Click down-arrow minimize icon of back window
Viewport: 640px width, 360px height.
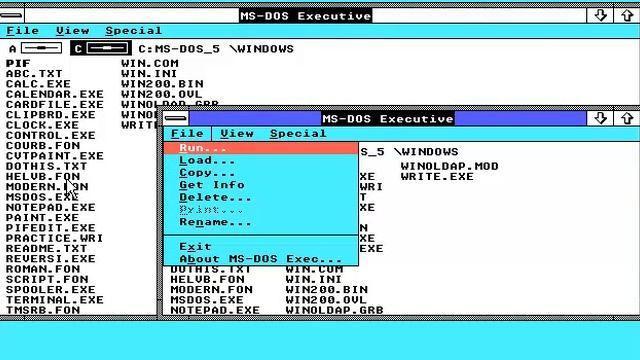point(600,16)
